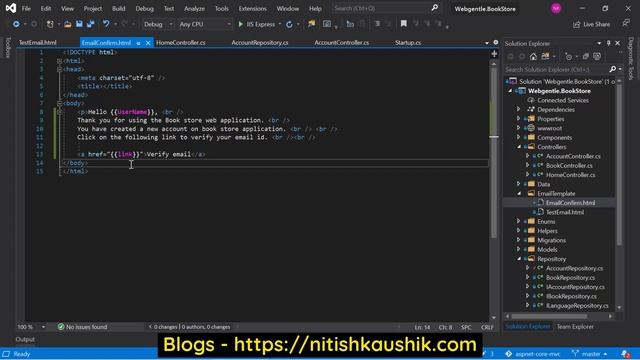Click the No issues found indicator
This screenshot has height=360, width=640.
(x=82, y=327)
